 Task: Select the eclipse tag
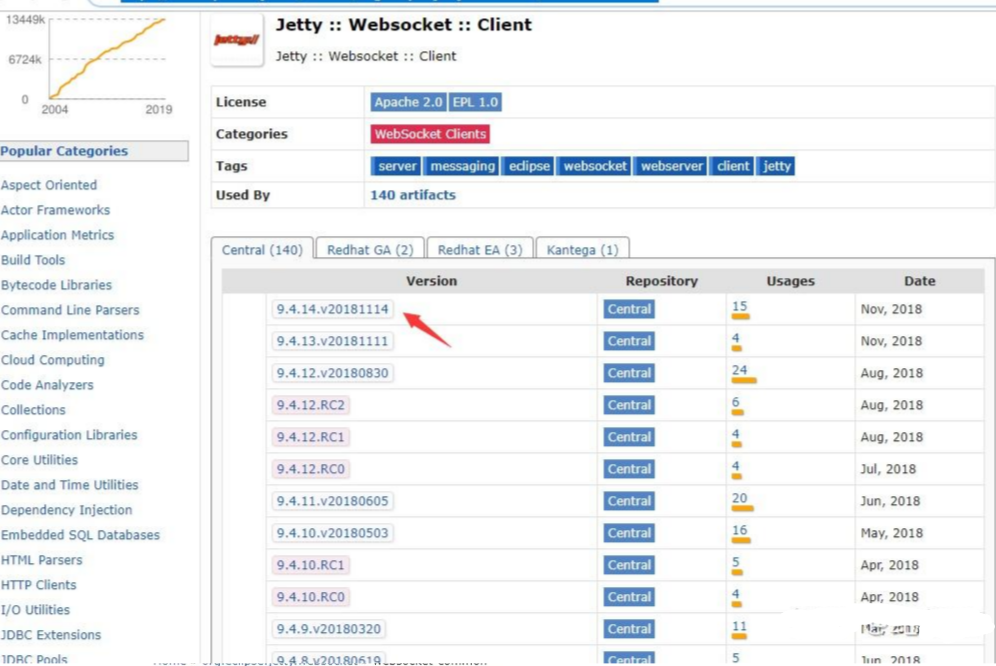(x=528, y=166)
